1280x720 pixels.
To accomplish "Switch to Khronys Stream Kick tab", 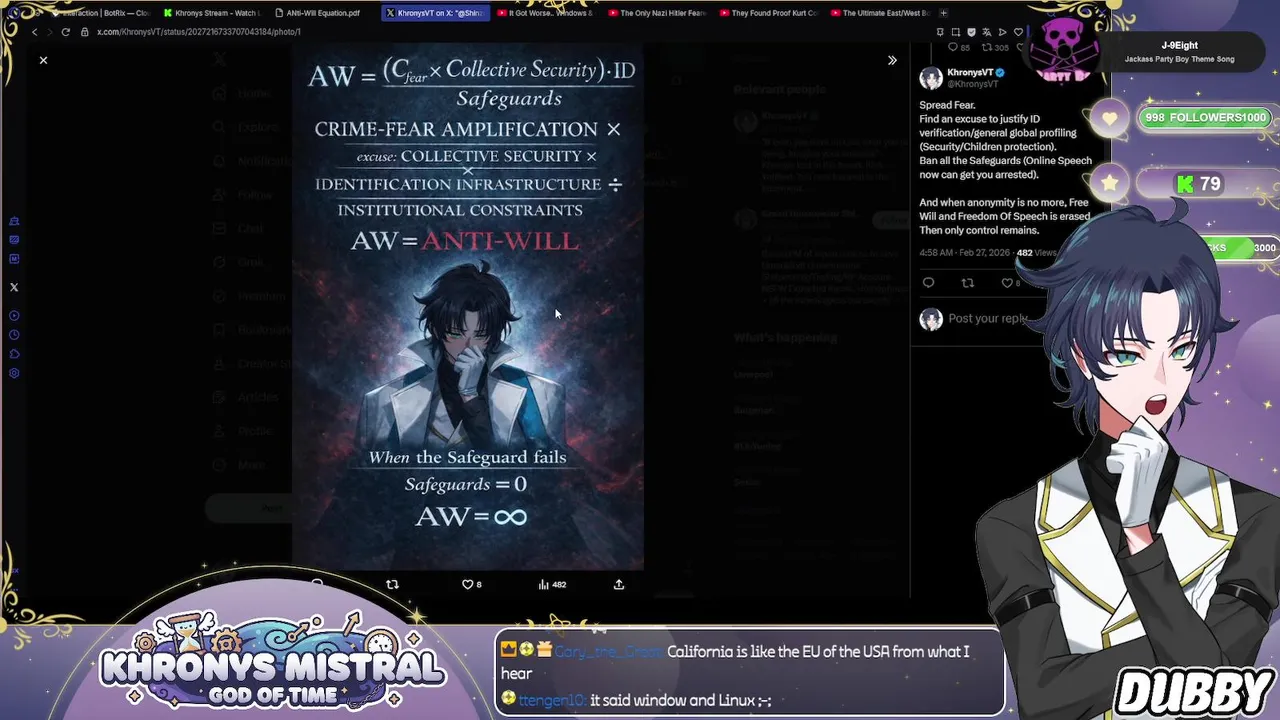I will [x=211, y=13].
